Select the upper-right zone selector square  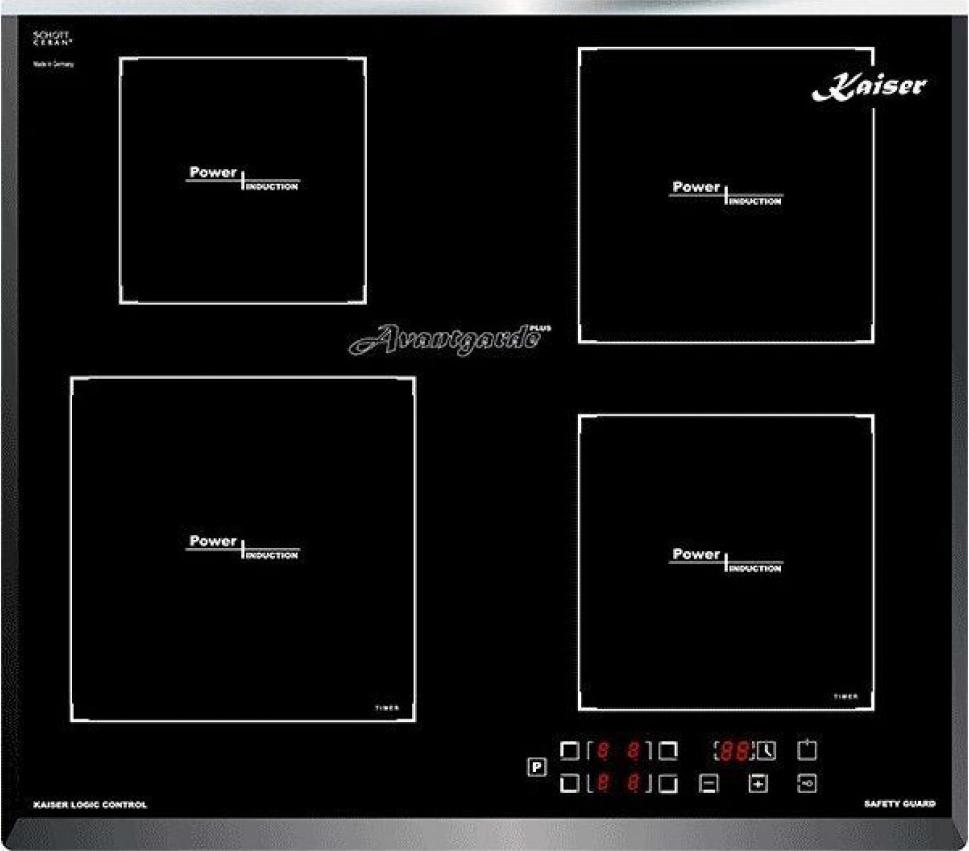(668, 750)
